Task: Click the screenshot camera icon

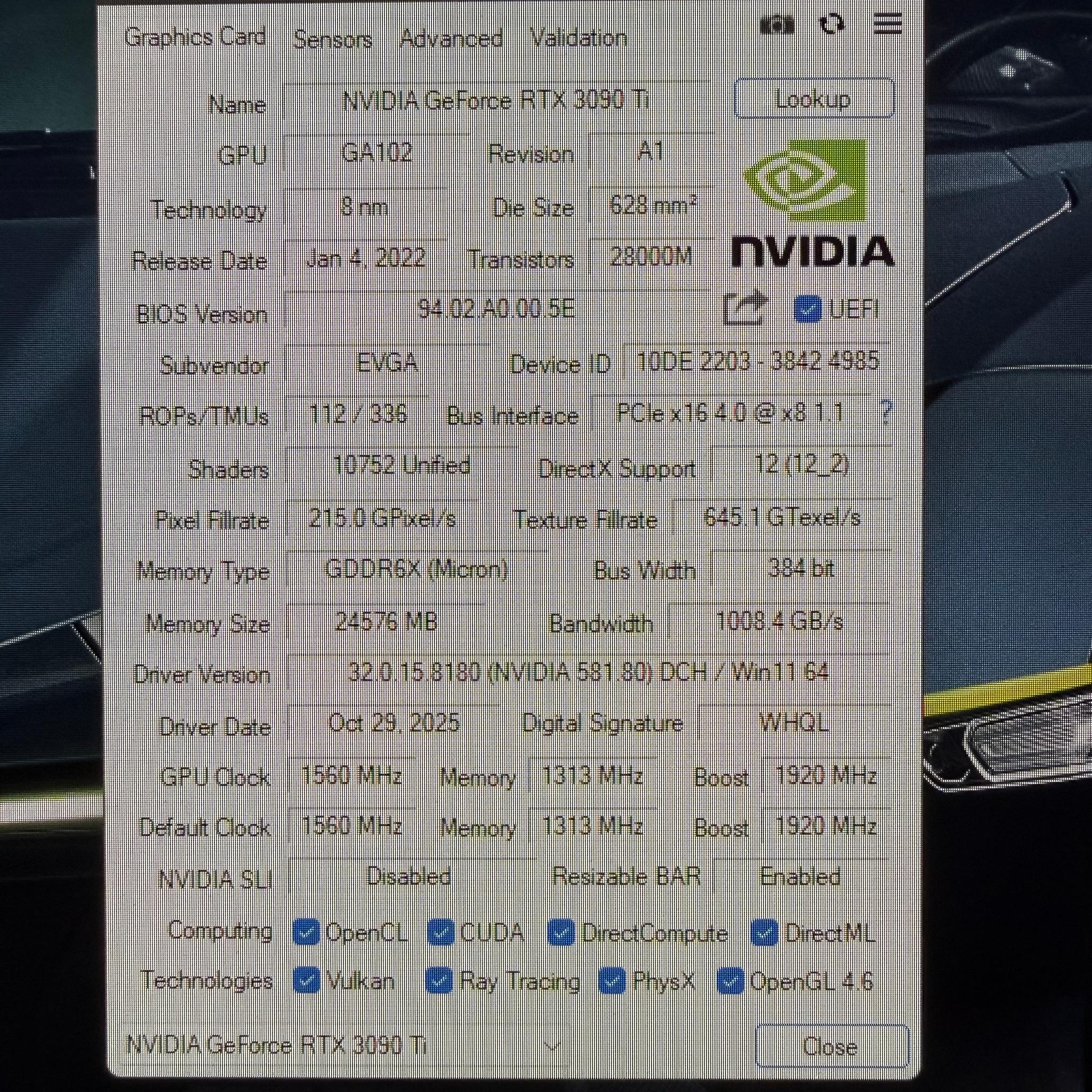Action: (777, 25)
